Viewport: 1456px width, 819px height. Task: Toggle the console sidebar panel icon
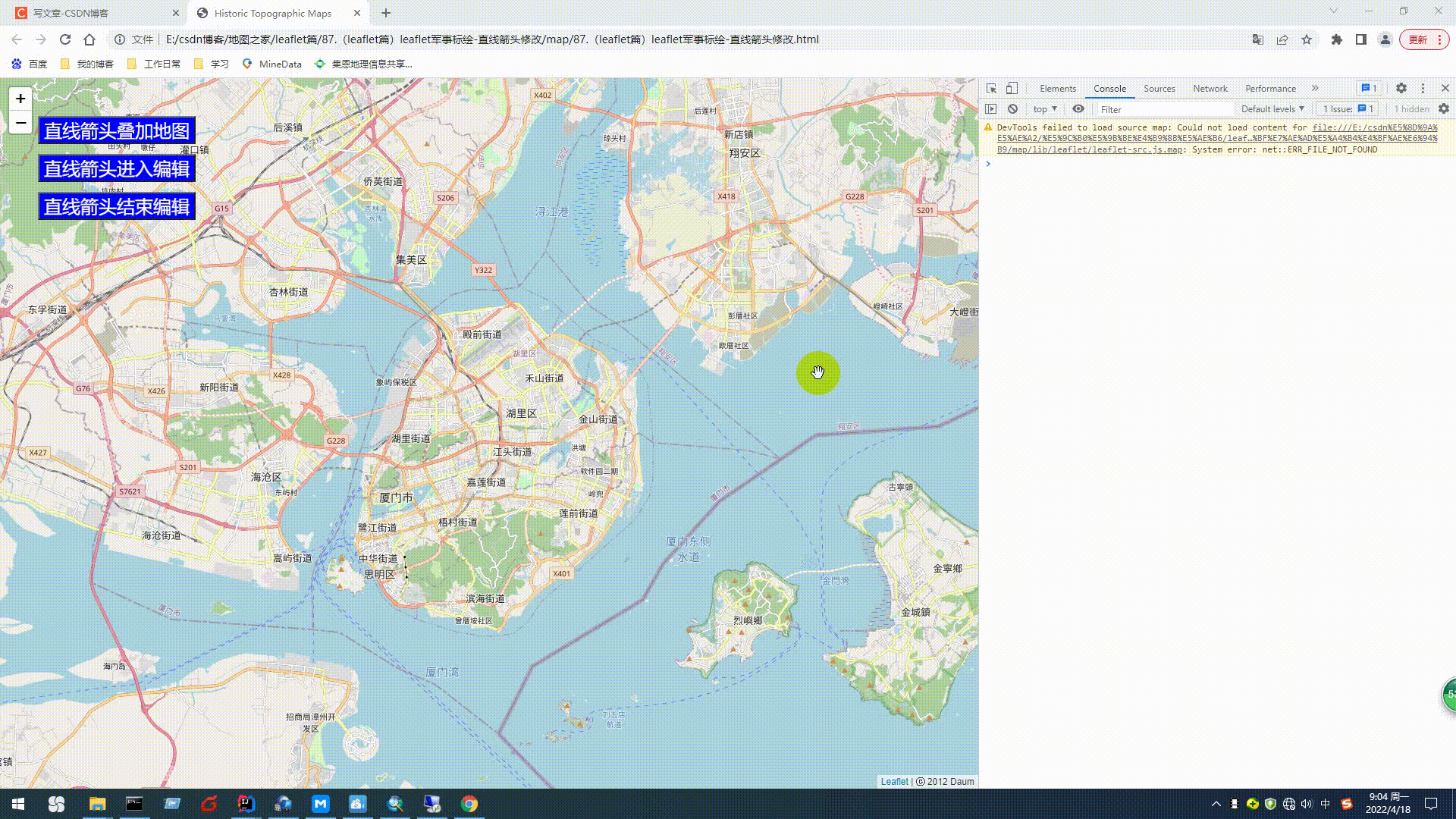click(x=991, y=109)
